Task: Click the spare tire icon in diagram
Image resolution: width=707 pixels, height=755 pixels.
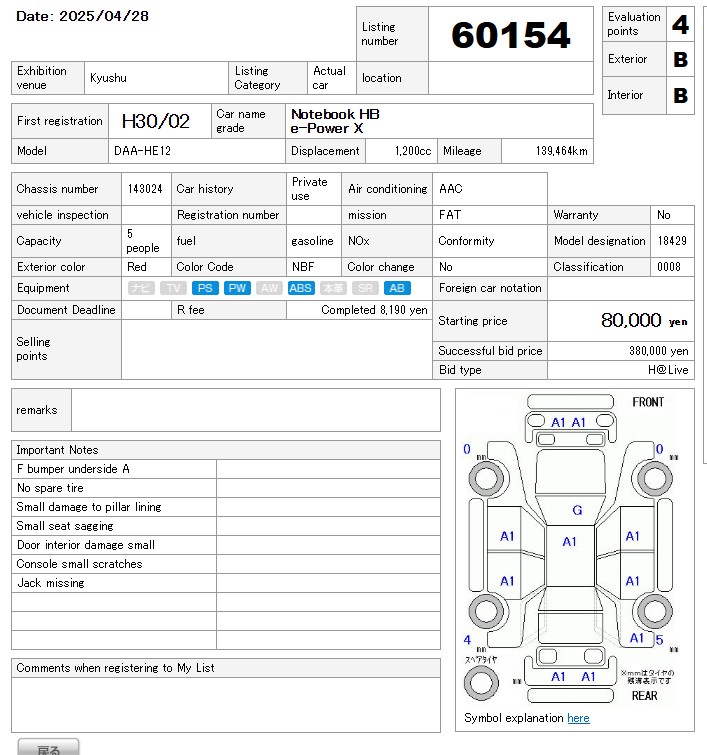Action: pos(481,682)
